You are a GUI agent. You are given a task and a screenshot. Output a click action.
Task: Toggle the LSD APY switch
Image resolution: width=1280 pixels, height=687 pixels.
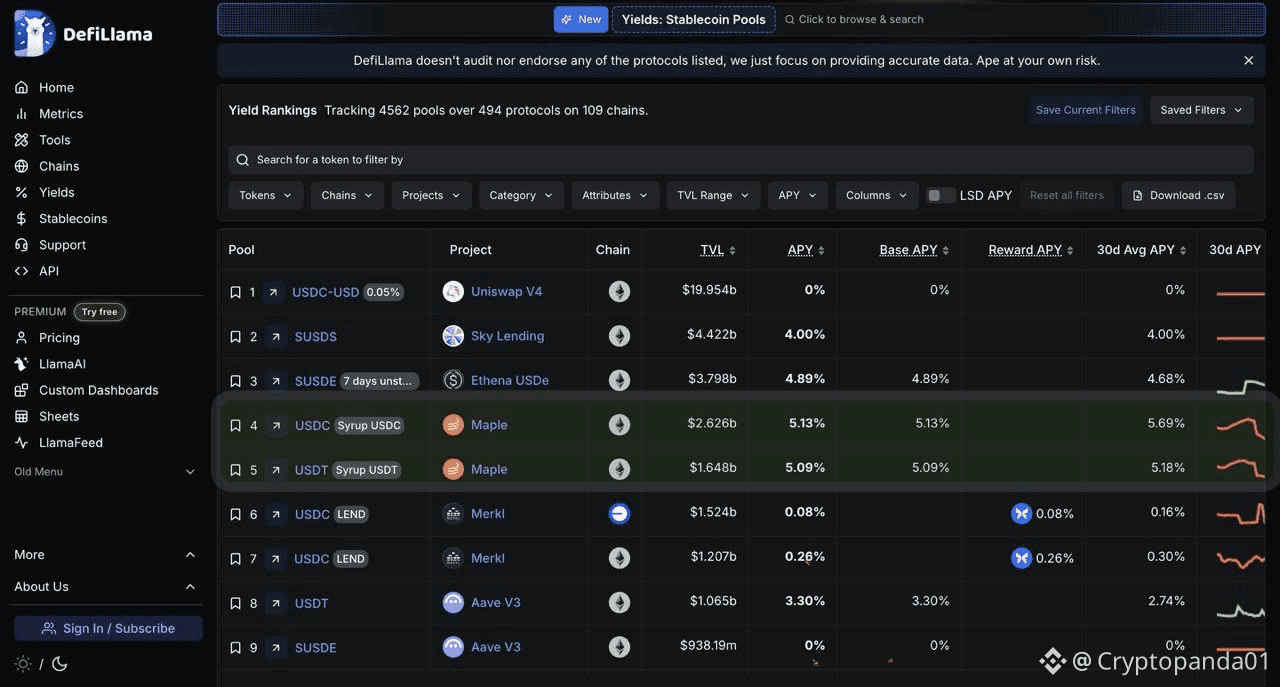(940, 195)
